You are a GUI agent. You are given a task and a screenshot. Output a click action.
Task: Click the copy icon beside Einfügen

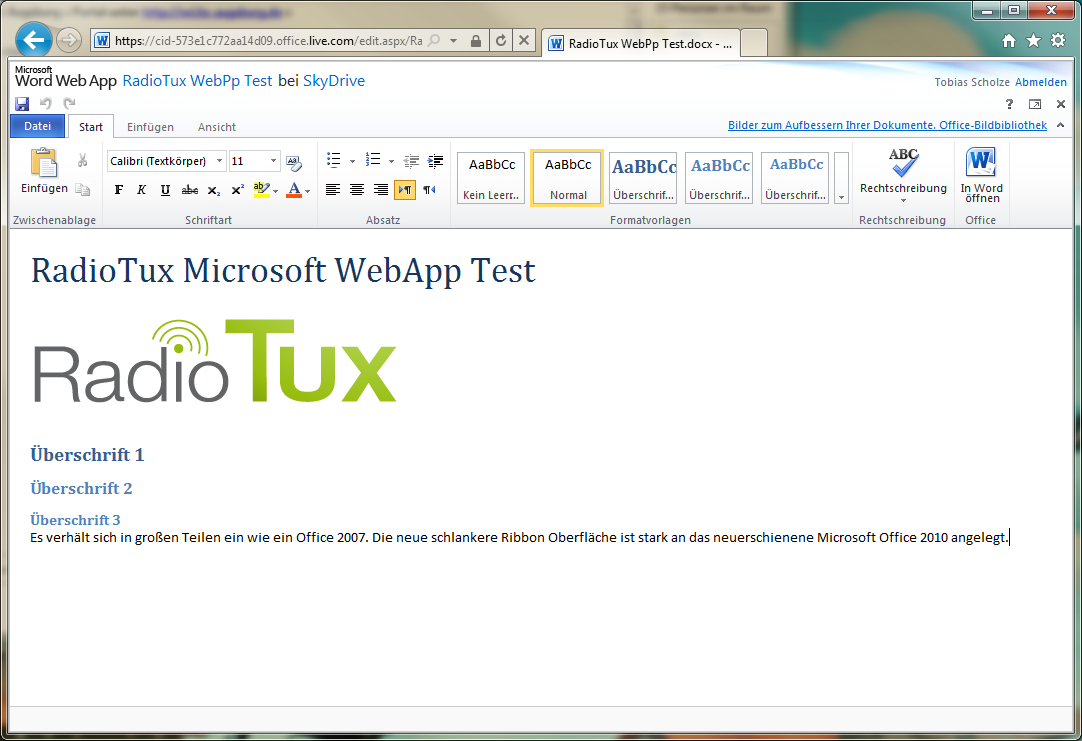83,190
